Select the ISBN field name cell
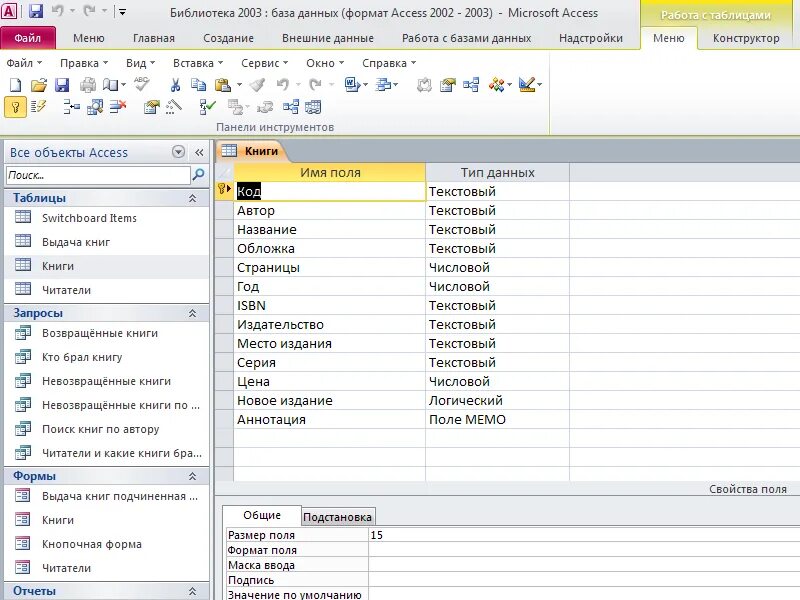The height and width of the screenshot is (600, 800). point(330,306)
